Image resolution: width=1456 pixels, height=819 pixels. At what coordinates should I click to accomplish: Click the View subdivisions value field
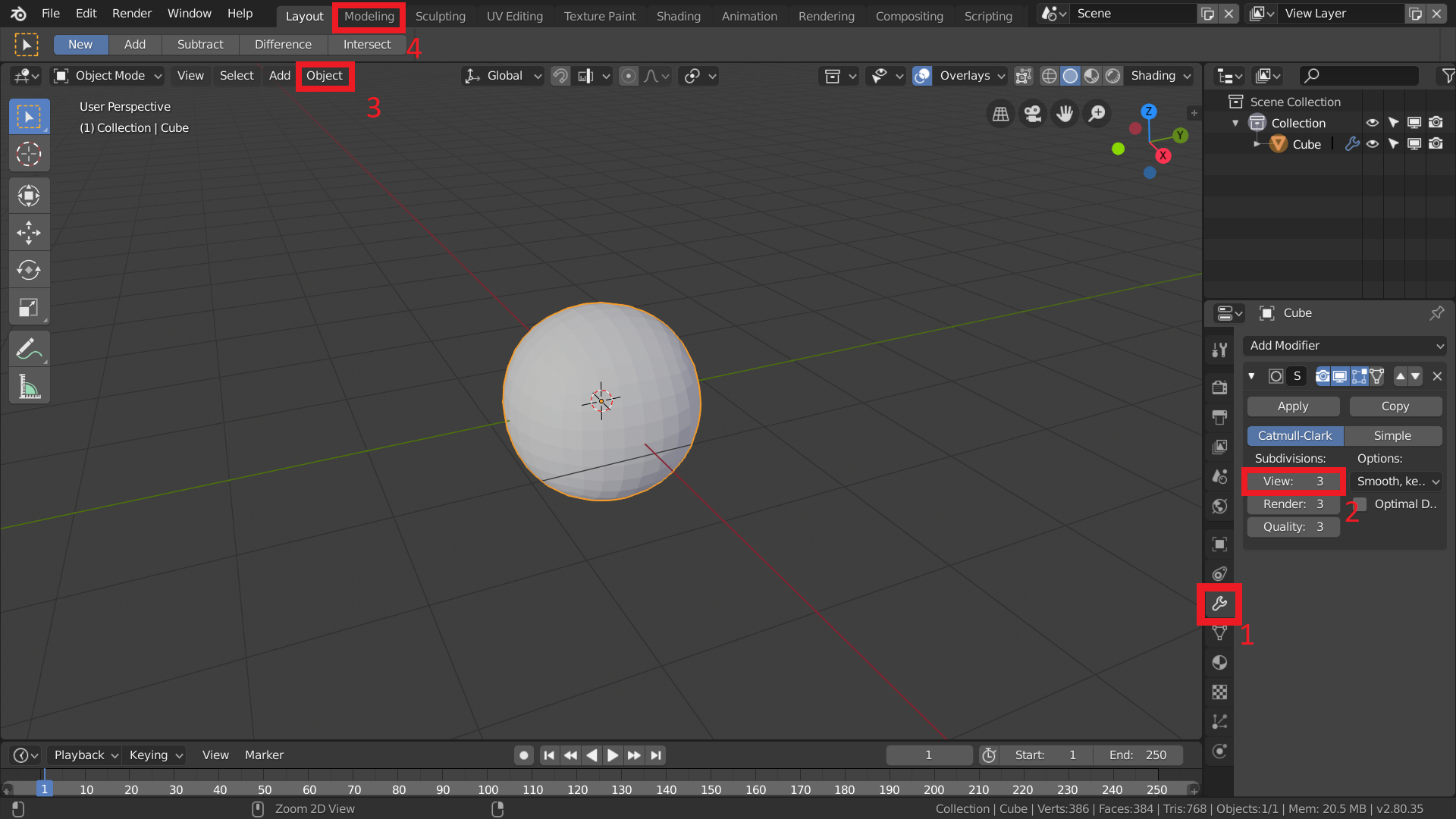[1294, 482]
